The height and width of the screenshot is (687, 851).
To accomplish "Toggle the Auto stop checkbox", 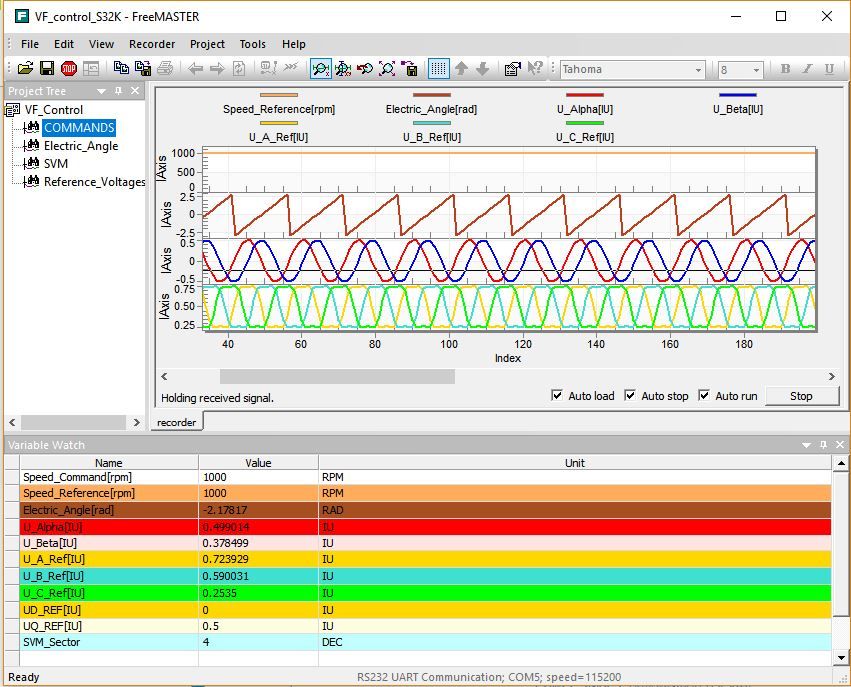I will (x=630, y=395).
